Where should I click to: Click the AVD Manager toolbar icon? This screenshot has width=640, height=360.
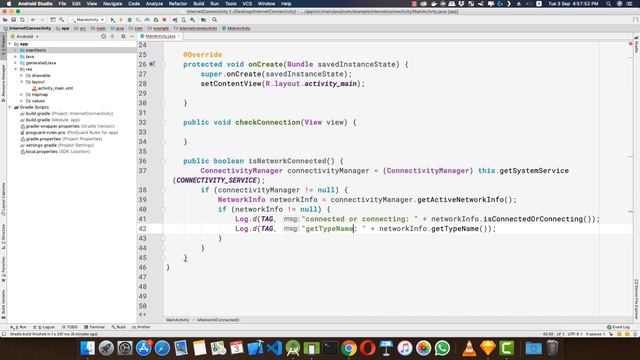[184, 20]
